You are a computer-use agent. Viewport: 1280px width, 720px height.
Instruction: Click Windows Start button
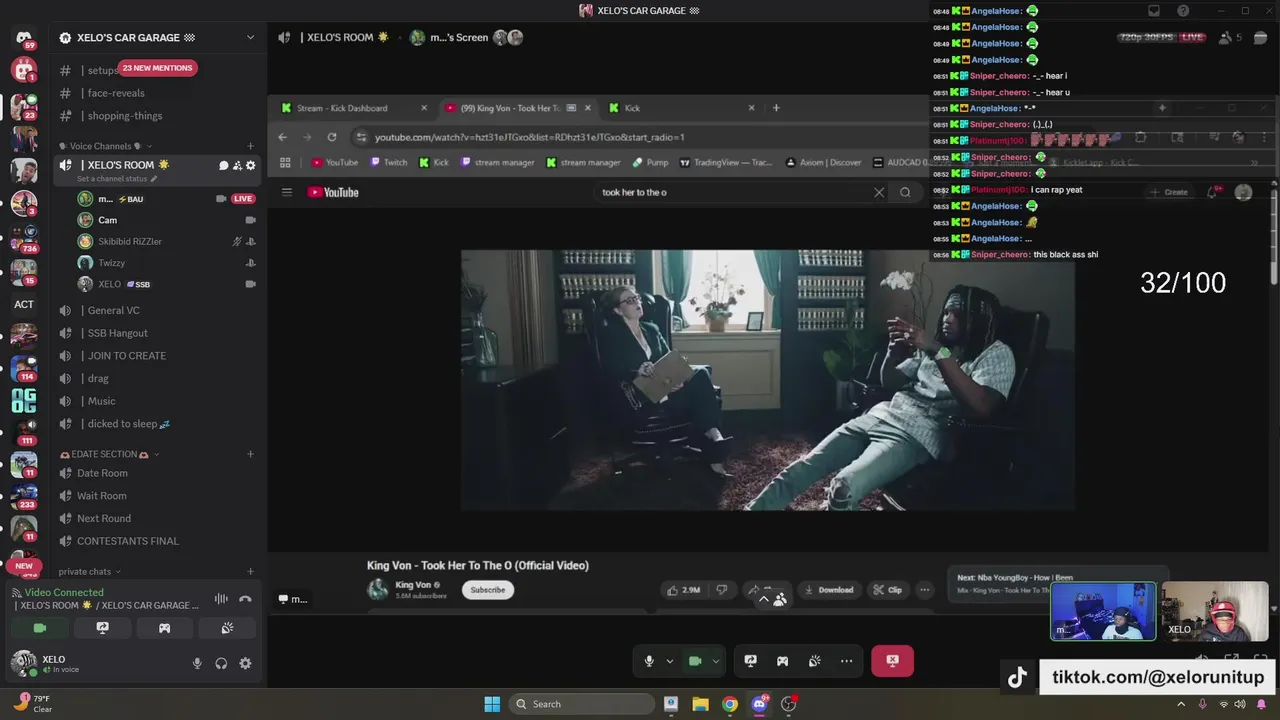[492, 704]
